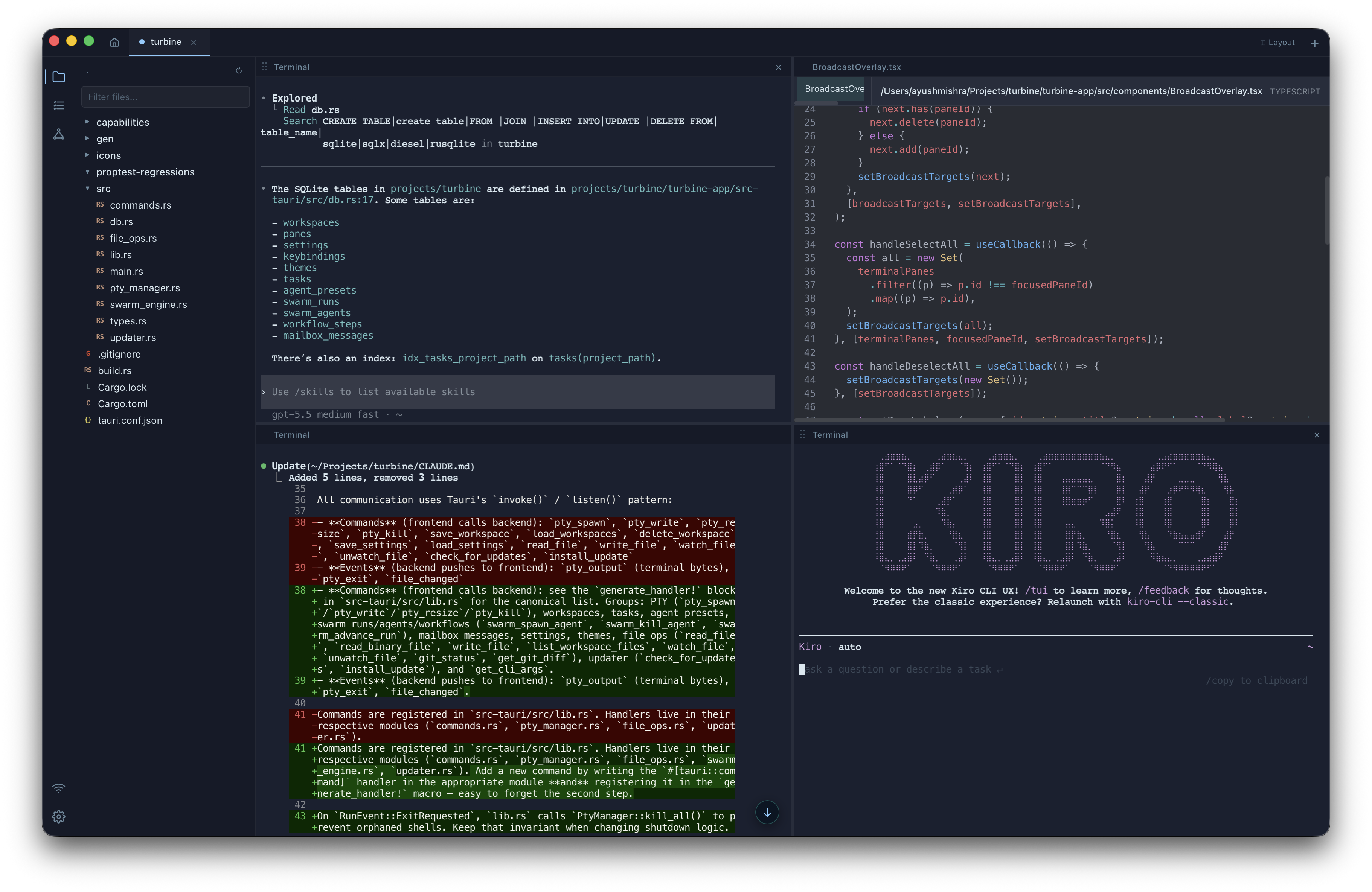The height and width of the screenshot is (892, 1372).
Task: Expand the icons folder
Action: click(x=108, y=155)
